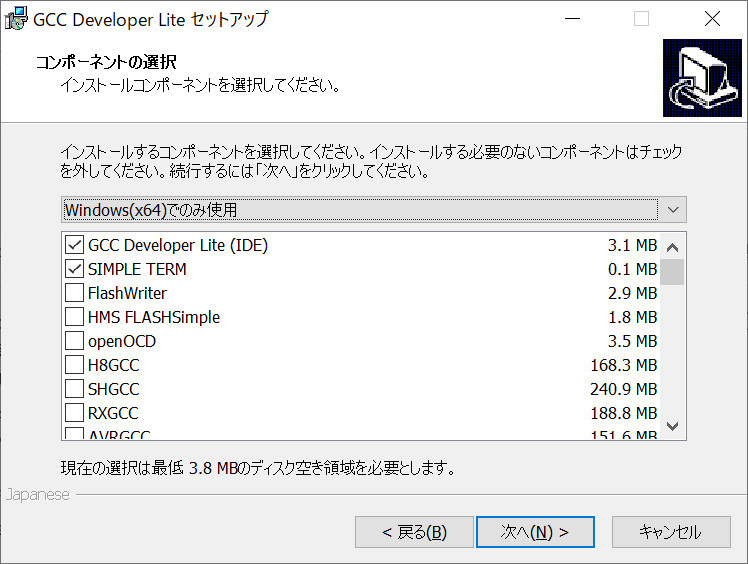Select the SHGCC row label
The image size is (748, 564).
point(114,389)
